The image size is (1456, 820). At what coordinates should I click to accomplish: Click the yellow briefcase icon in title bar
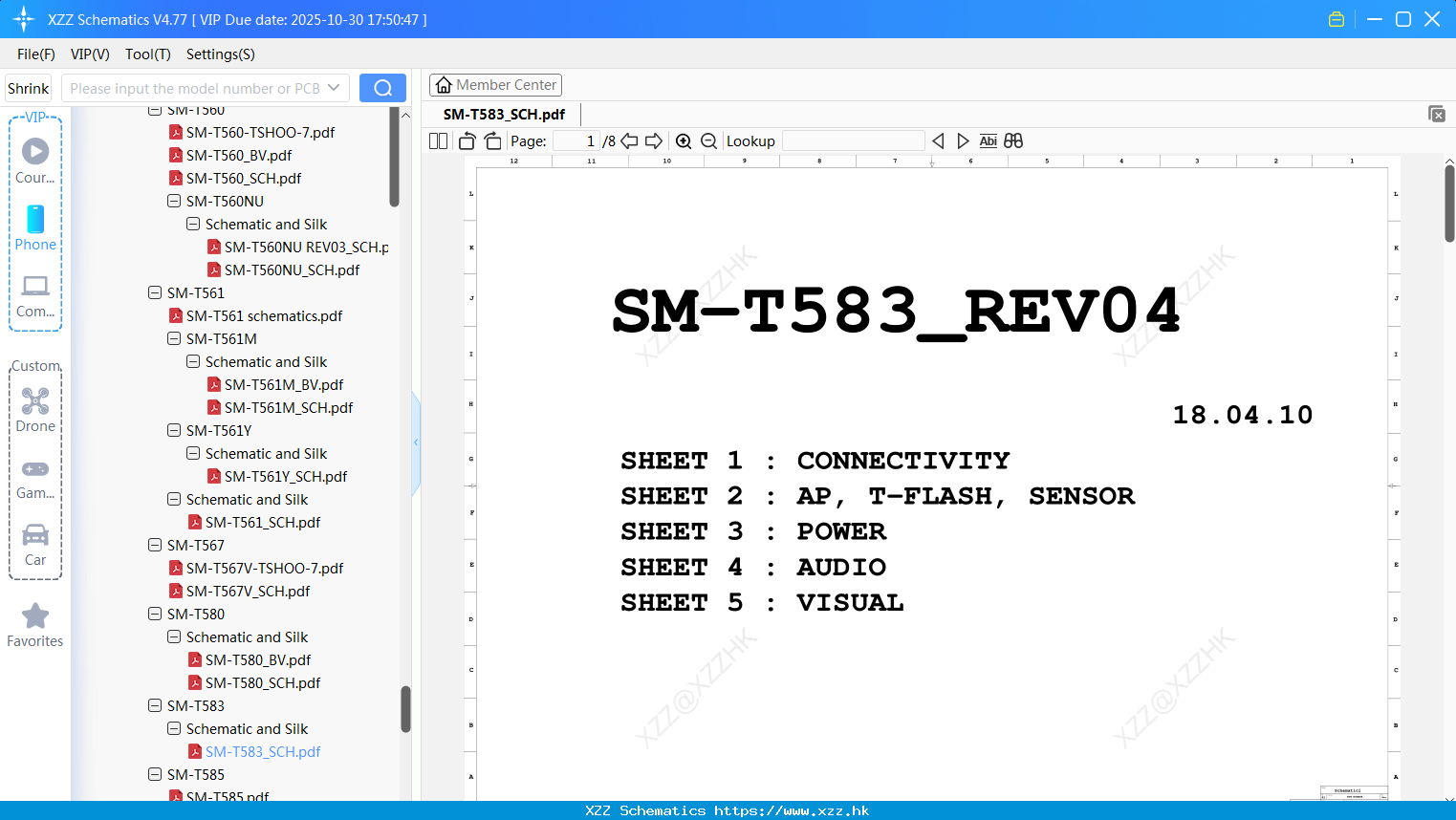click(x=1336, y=19)
